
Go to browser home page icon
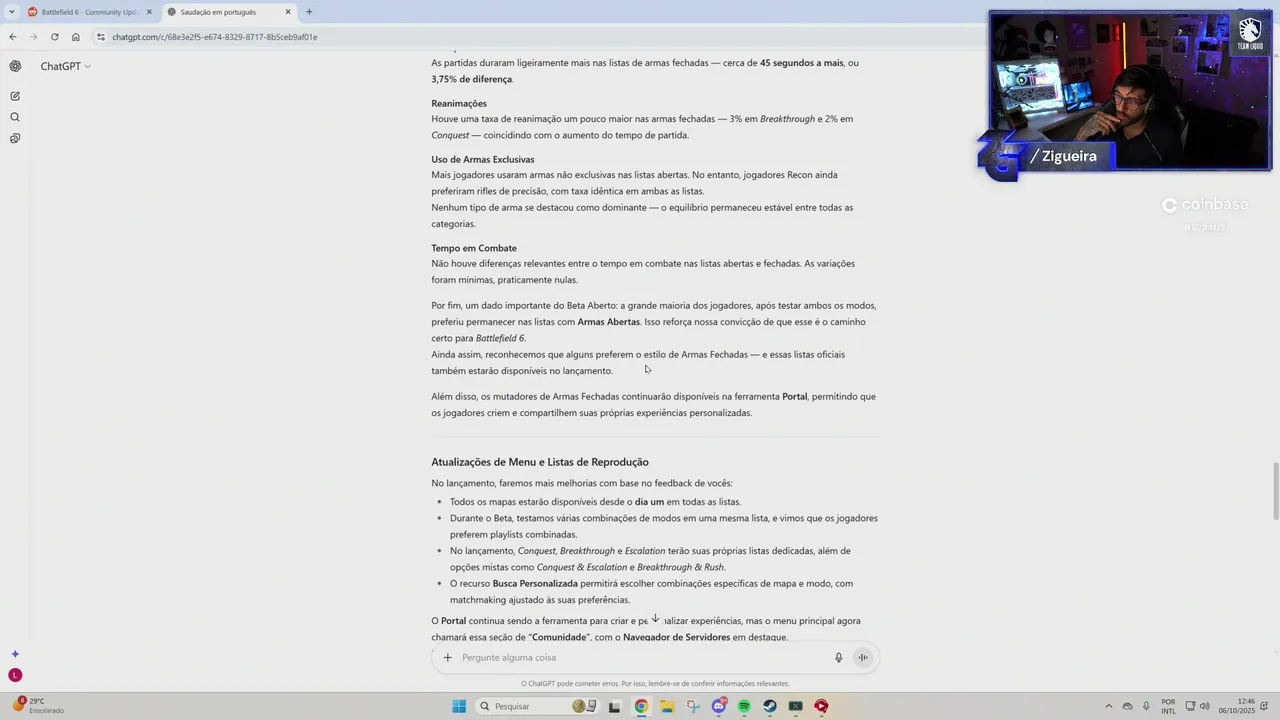[75, 37]
